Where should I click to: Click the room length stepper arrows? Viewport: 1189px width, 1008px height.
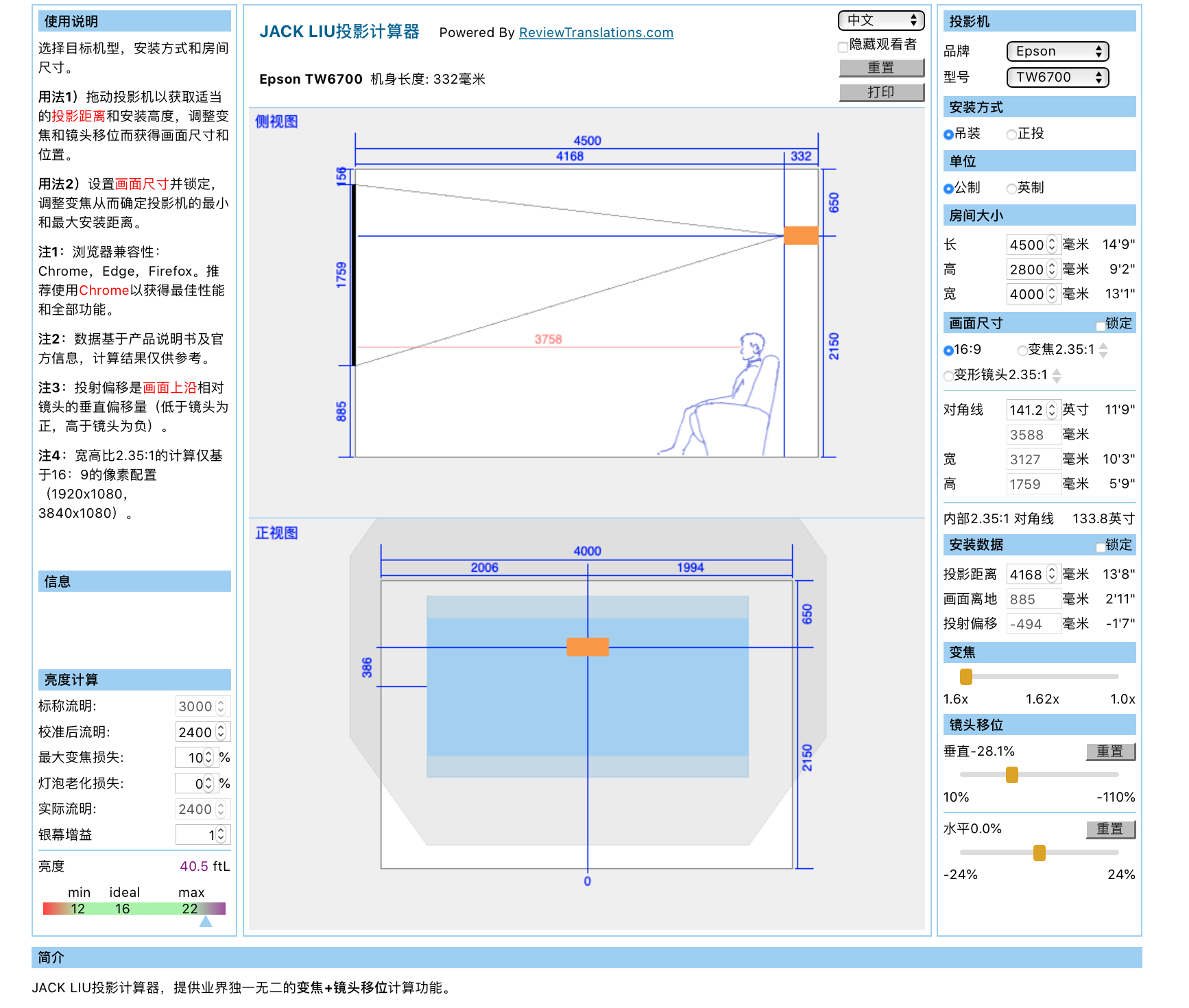1052,245
